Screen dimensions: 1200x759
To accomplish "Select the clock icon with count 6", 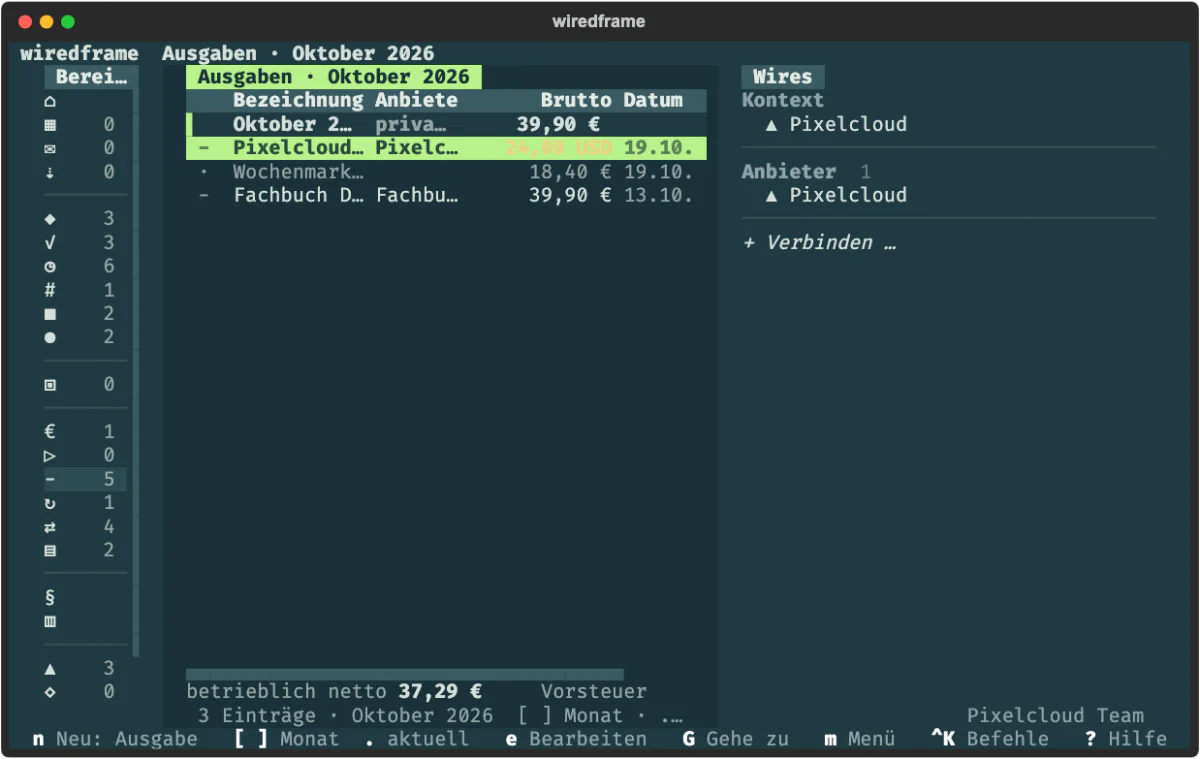I will point(50,267).
